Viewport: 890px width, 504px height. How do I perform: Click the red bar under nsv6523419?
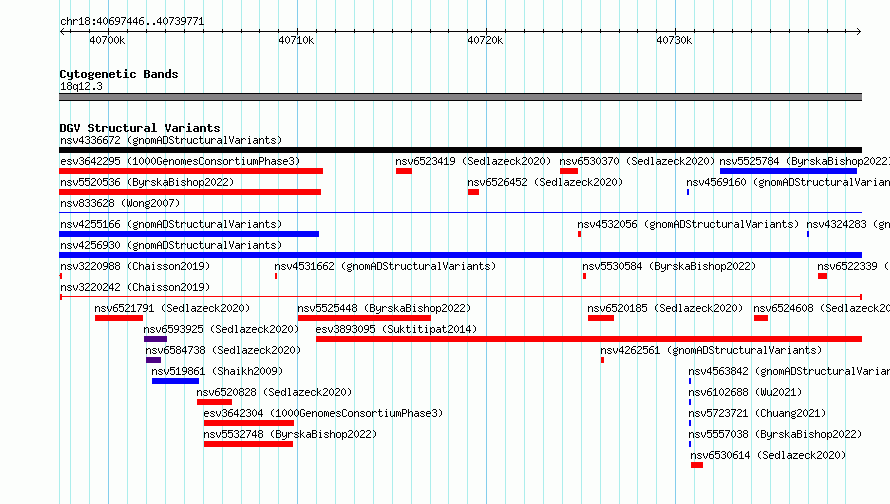pyautogui.click(x=404, y=171)
